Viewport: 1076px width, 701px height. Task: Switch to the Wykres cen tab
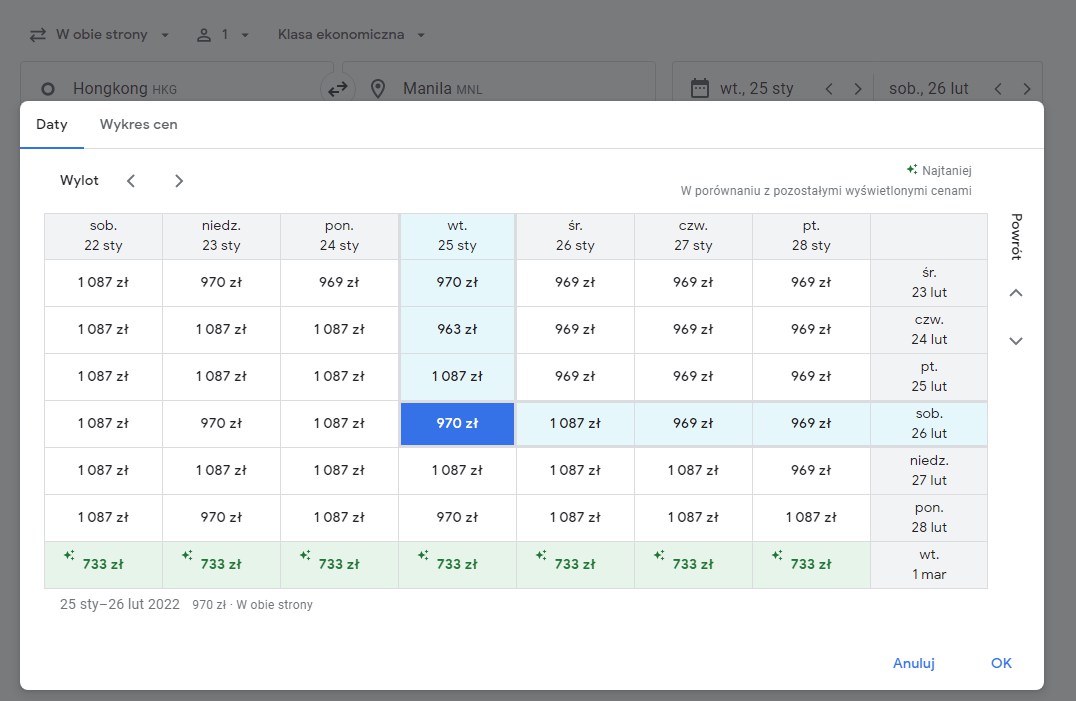139,124
